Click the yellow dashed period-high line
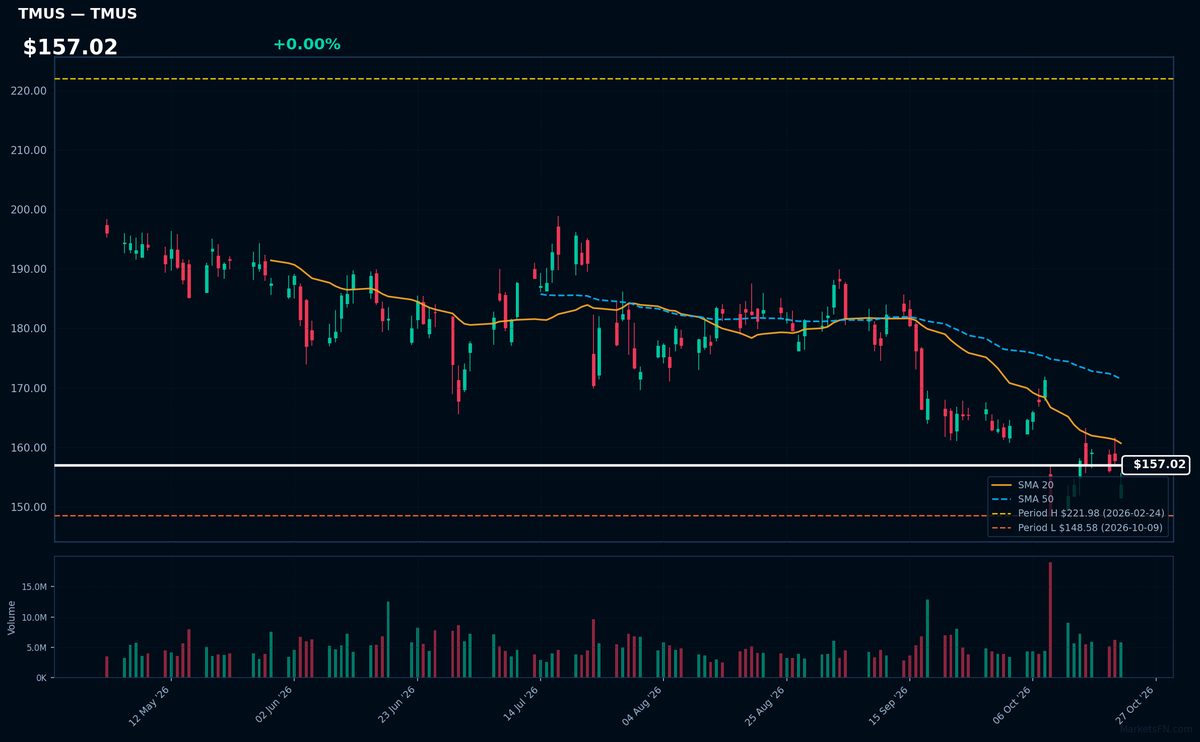Viewport: 1200px width, 742px height. 614,79
